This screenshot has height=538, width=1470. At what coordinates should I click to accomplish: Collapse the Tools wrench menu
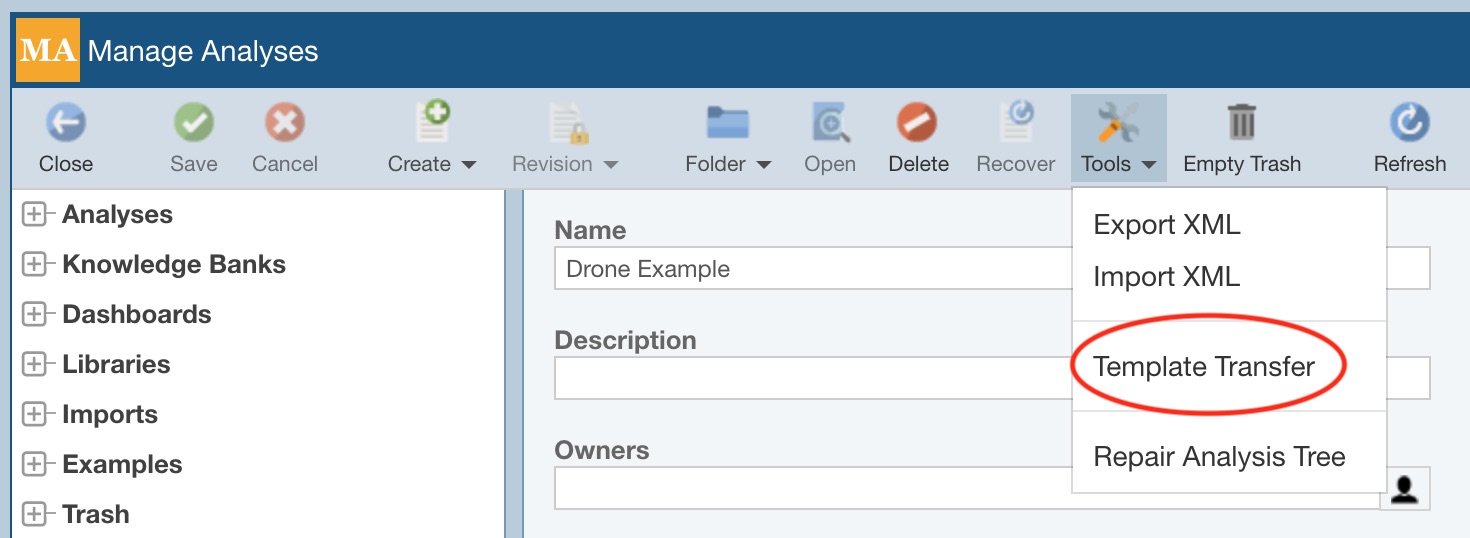1118,140
